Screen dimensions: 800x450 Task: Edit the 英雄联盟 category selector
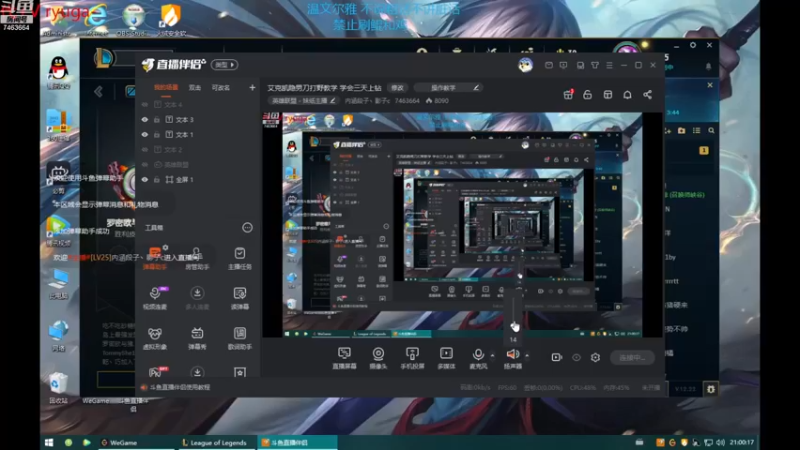[303, 101]
